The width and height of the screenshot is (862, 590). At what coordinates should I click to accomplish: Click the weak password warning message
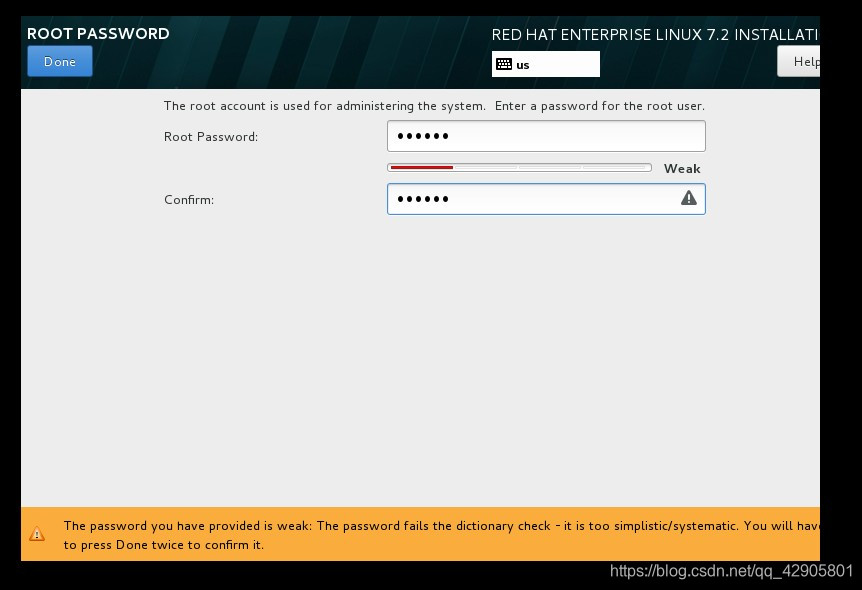[x=441, y=535]
